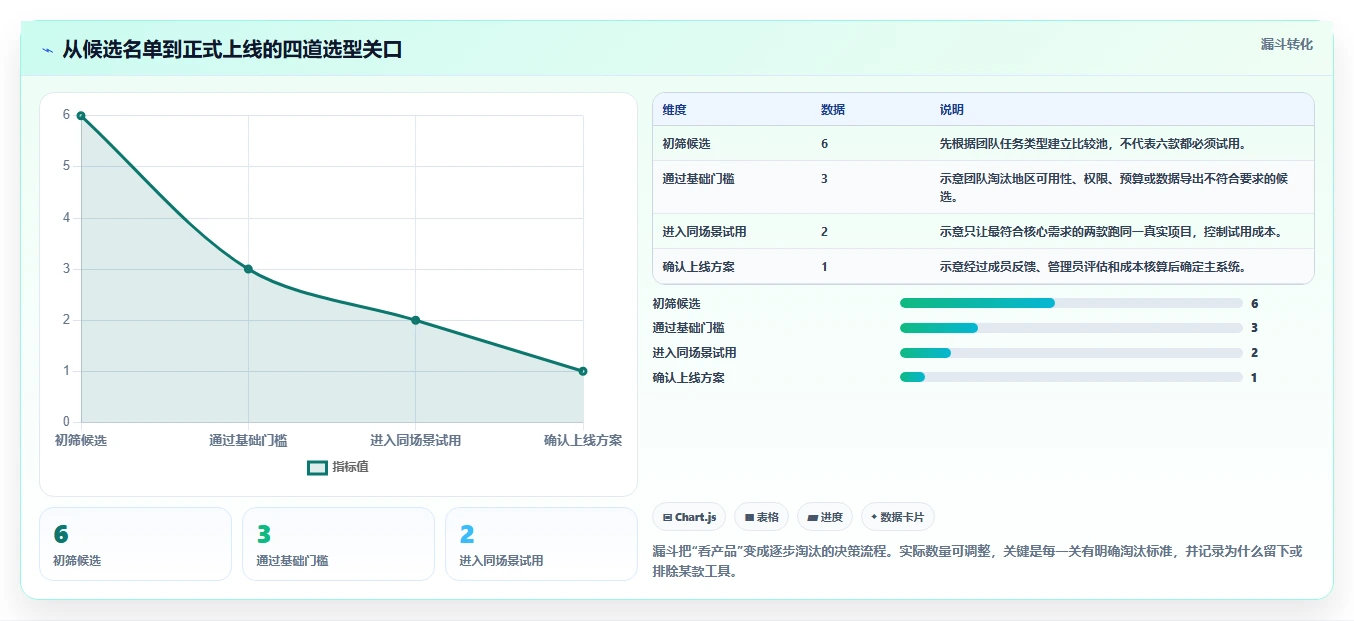
Task: Click the description starting 示意只让最符合核心需求
Action: [x=1111, y=232]
